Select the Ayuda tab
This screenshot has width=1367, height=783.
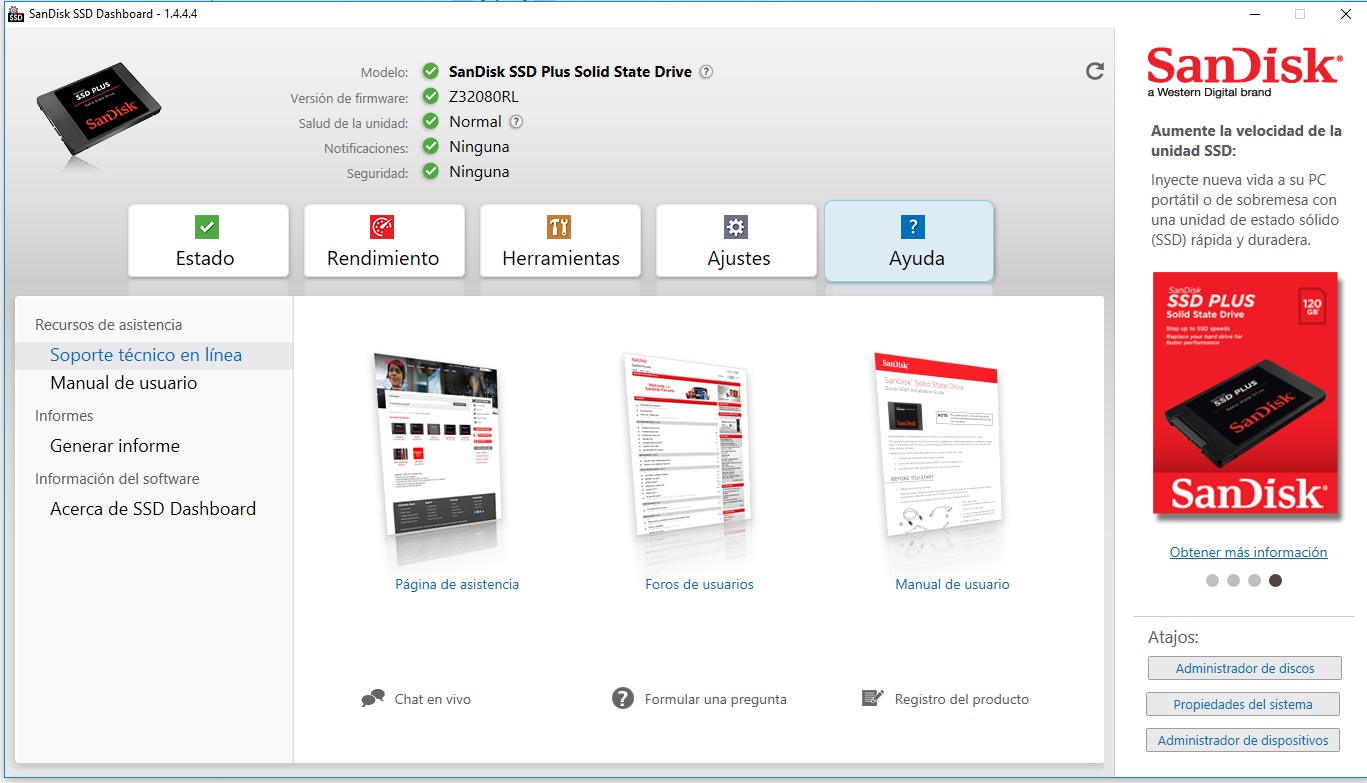point(909,241)
